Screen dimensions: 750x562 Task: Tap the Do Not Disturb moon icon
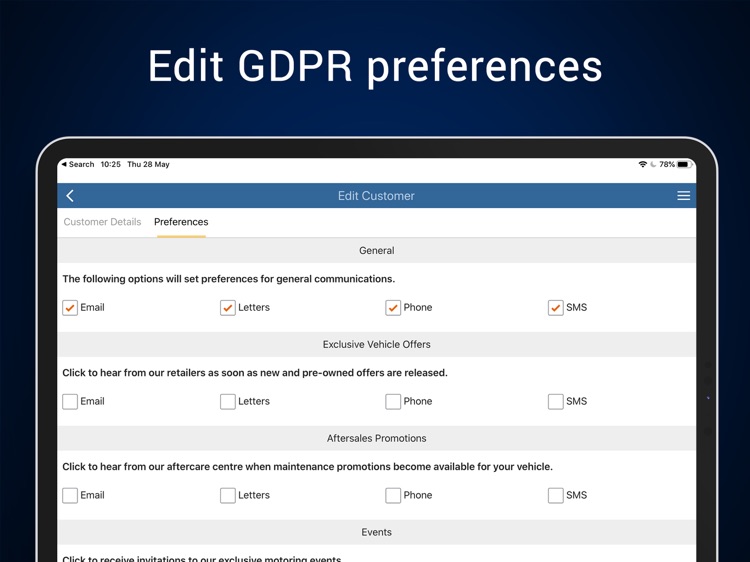pos(653,164)
